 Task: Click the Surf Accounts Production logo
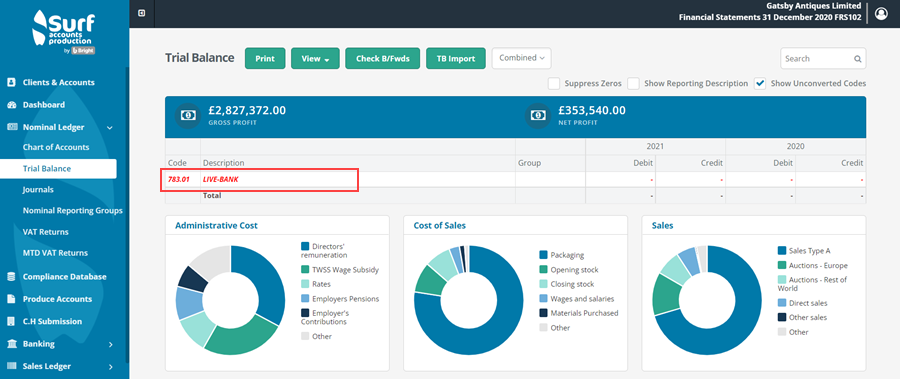click(x=64, y=33)
